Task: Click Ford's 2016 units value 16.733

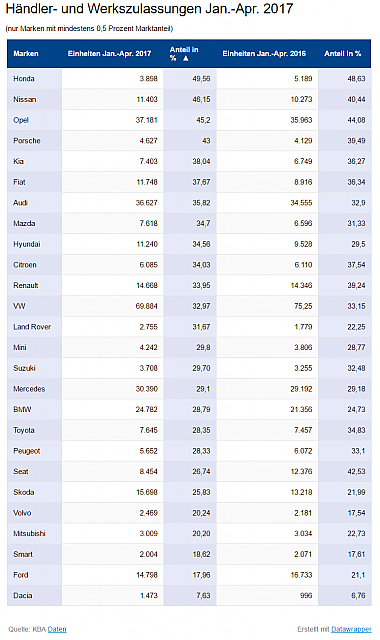Action: coord(301,575)
